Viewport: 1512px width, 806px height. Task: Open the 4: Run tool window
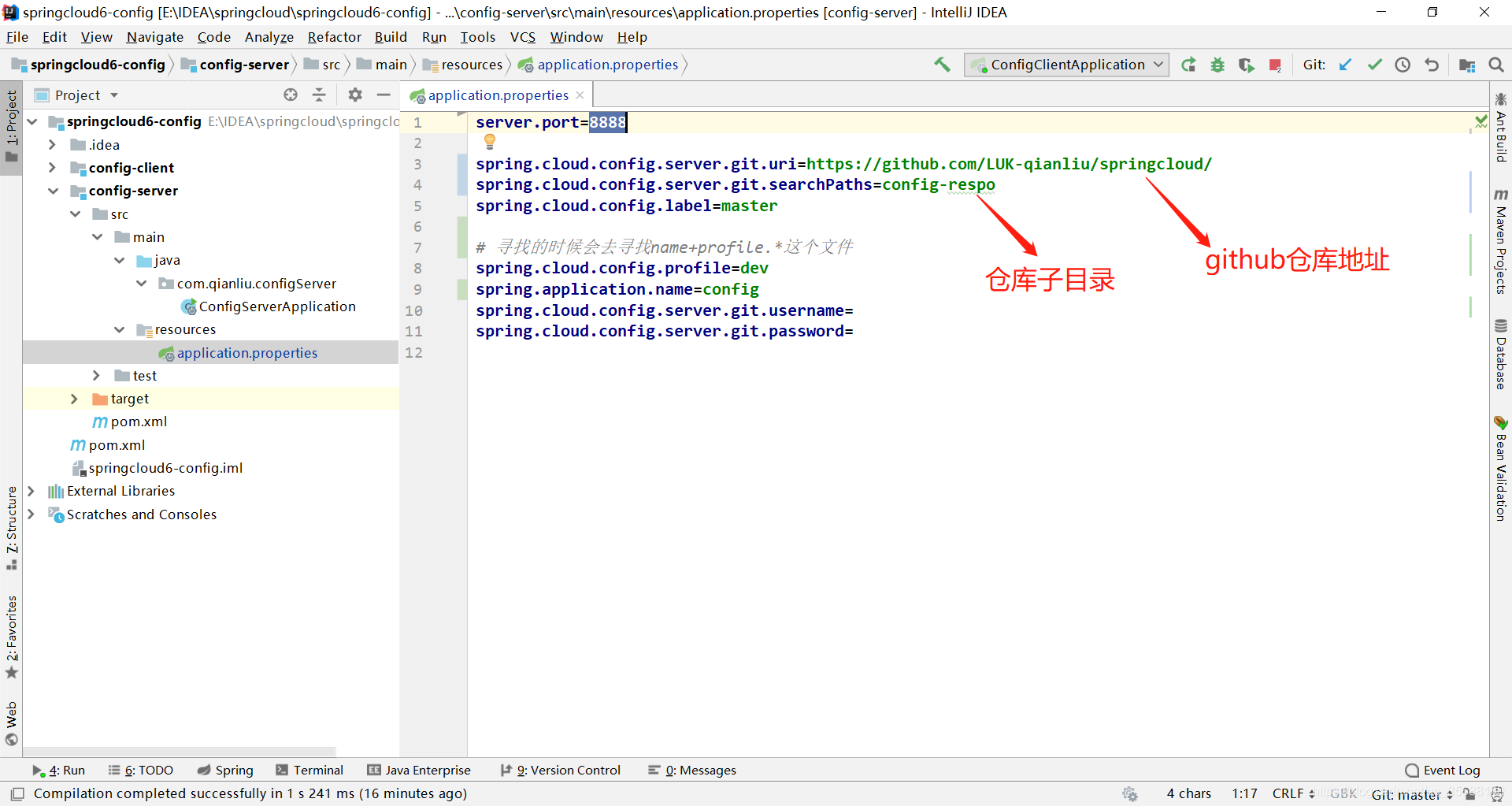click(x=59, y=771)
